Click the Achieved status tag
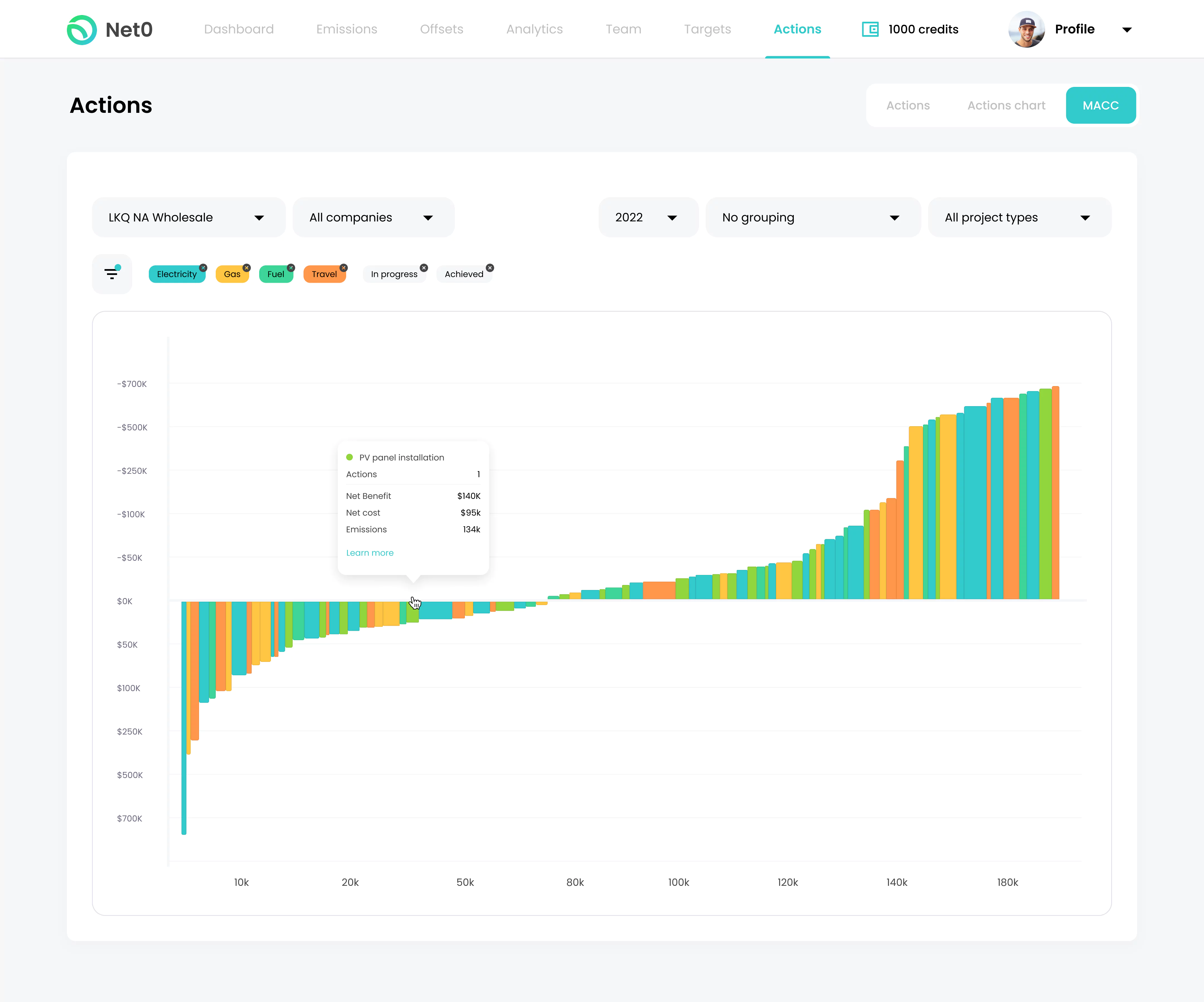 tap(464, 274)
